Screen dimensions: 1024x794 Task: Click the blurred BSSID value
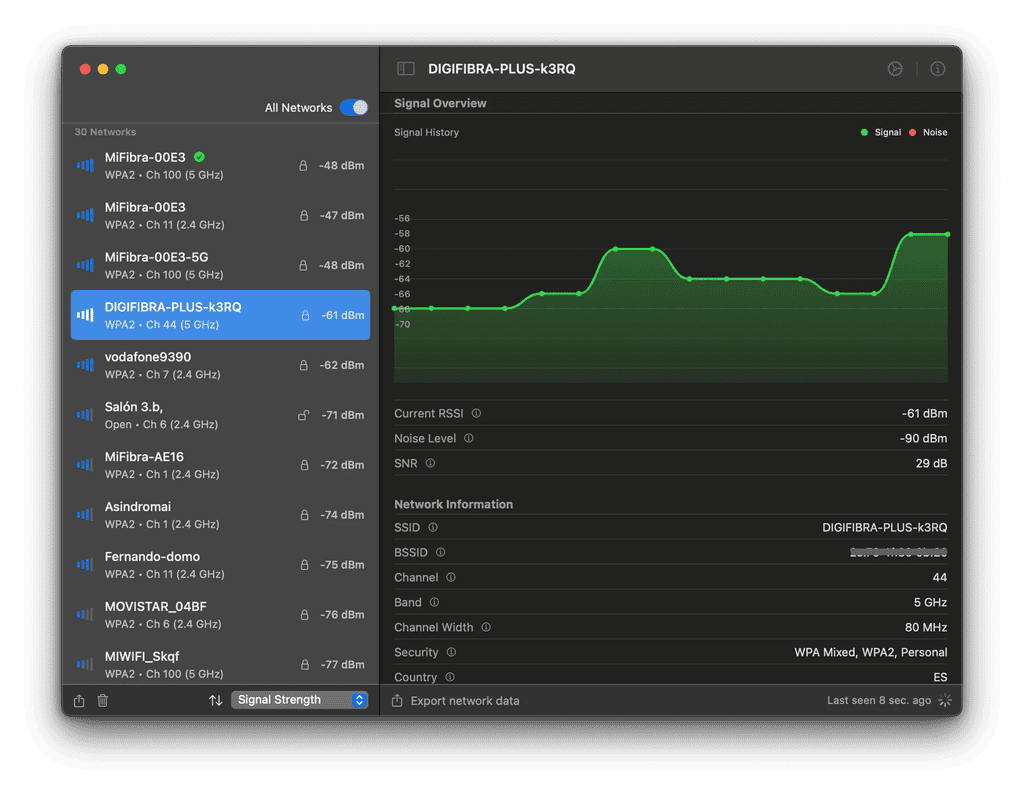(x=898, y=552)
